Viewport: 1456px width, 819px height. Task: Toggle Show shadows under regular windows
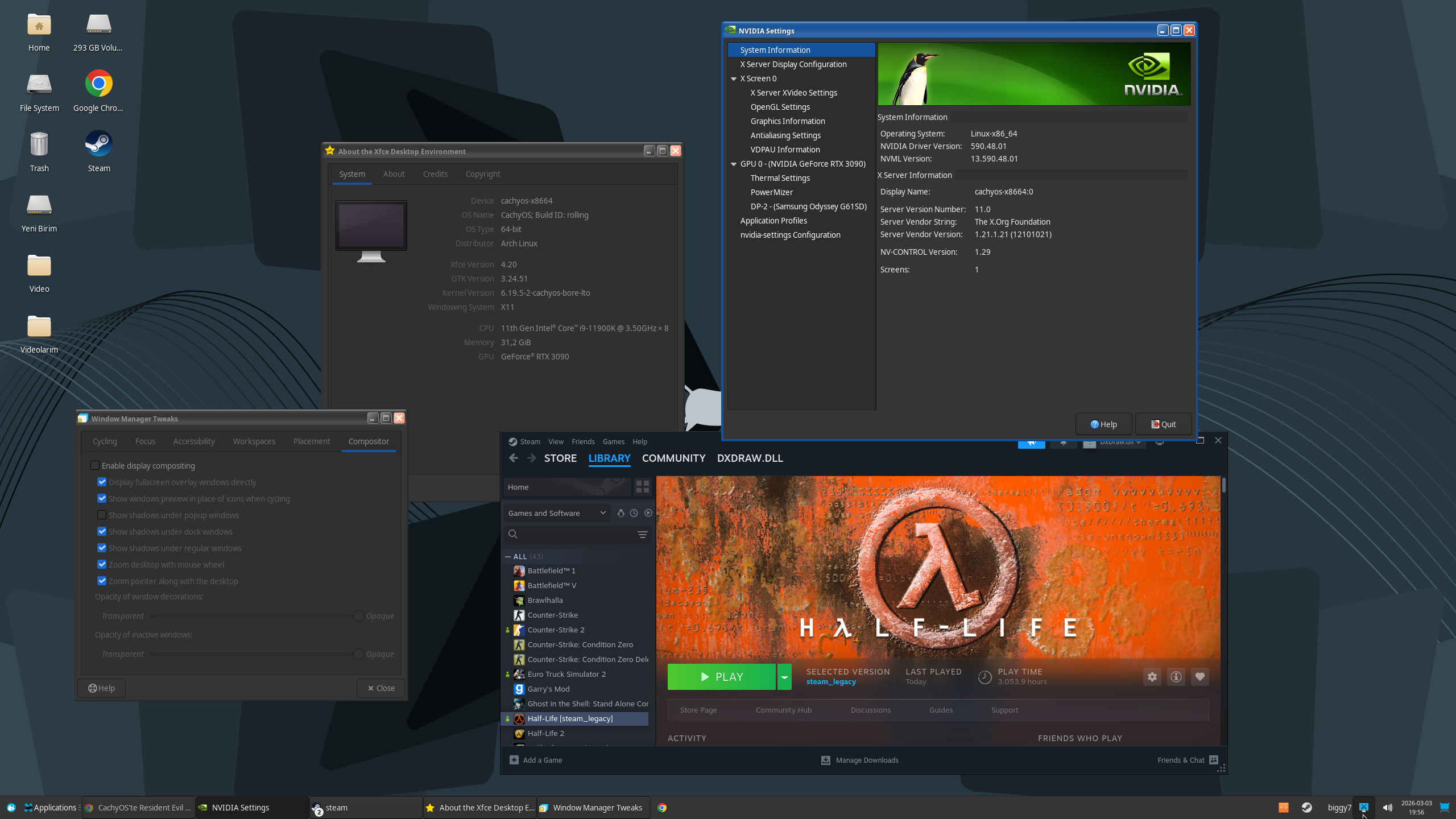click(102, 548)
